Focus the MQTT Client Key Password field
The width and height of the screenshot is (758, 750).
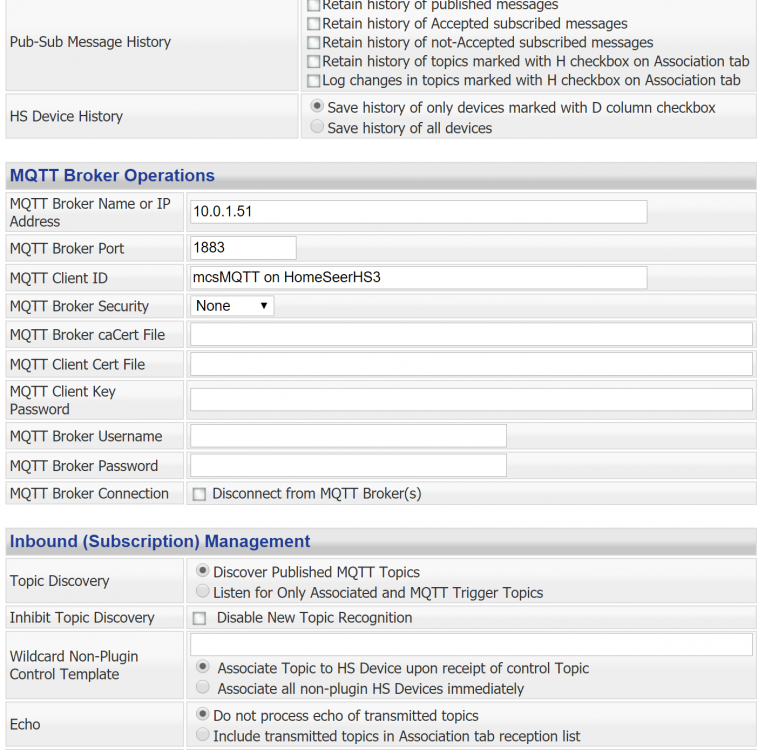point(471,400)
